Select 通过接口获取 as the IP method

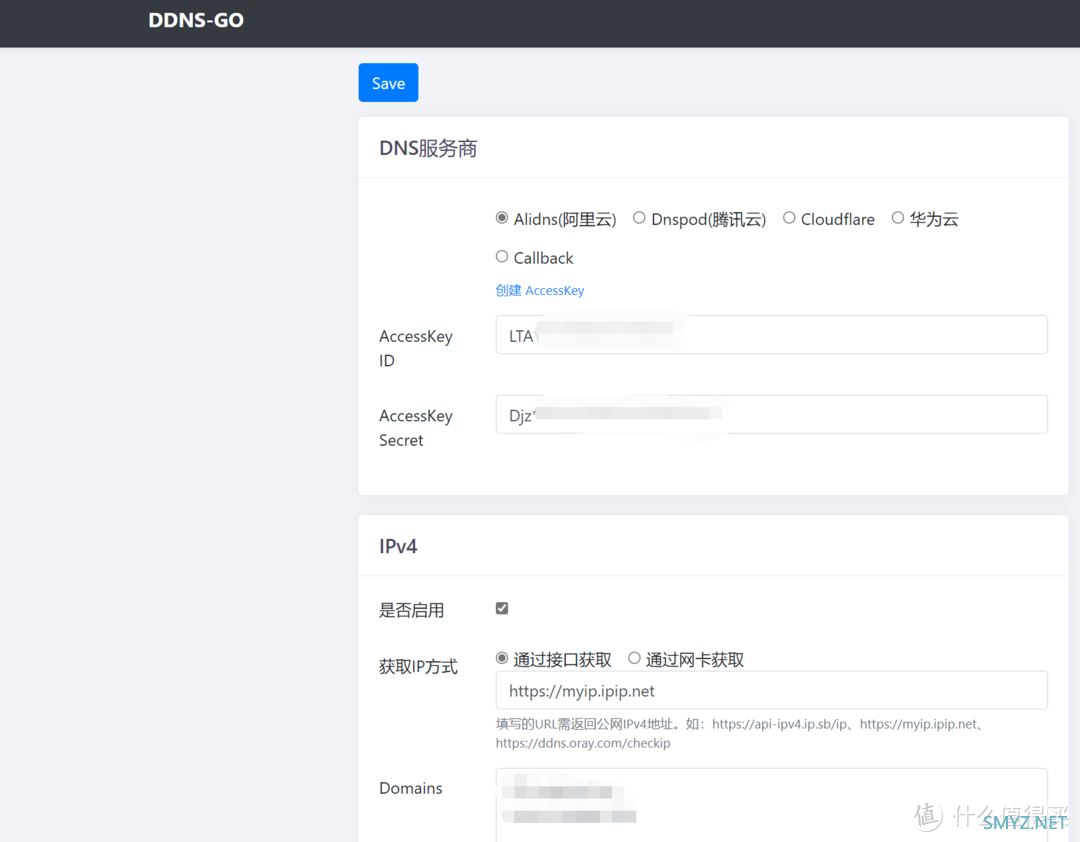click(502, 659)
